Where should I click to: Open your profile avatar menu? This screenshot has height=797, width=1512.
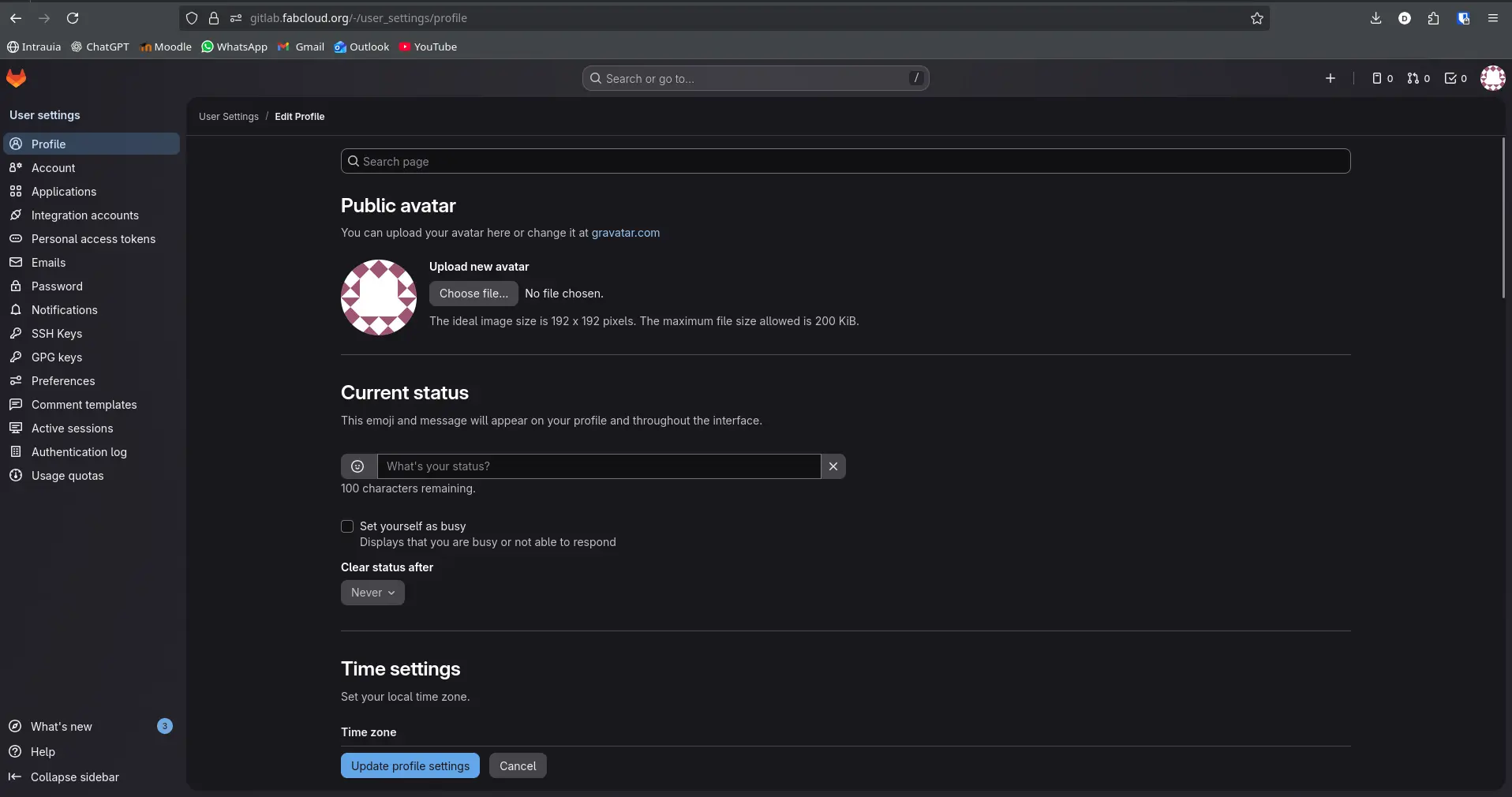tap(1492, 78)
